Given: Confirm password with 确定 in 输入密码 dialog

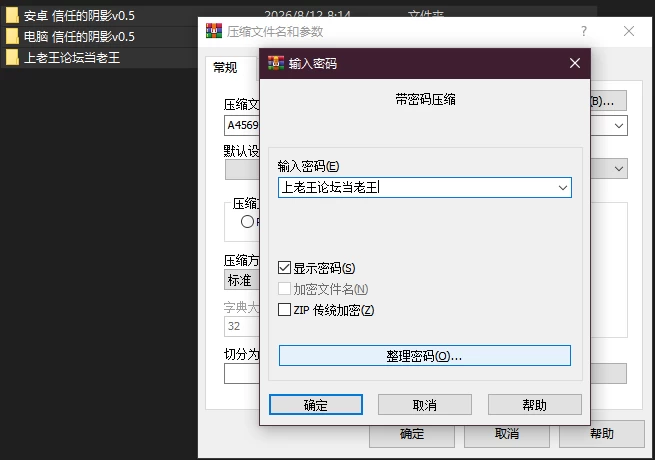Looking at the screenshot, I should coord(316,404).
